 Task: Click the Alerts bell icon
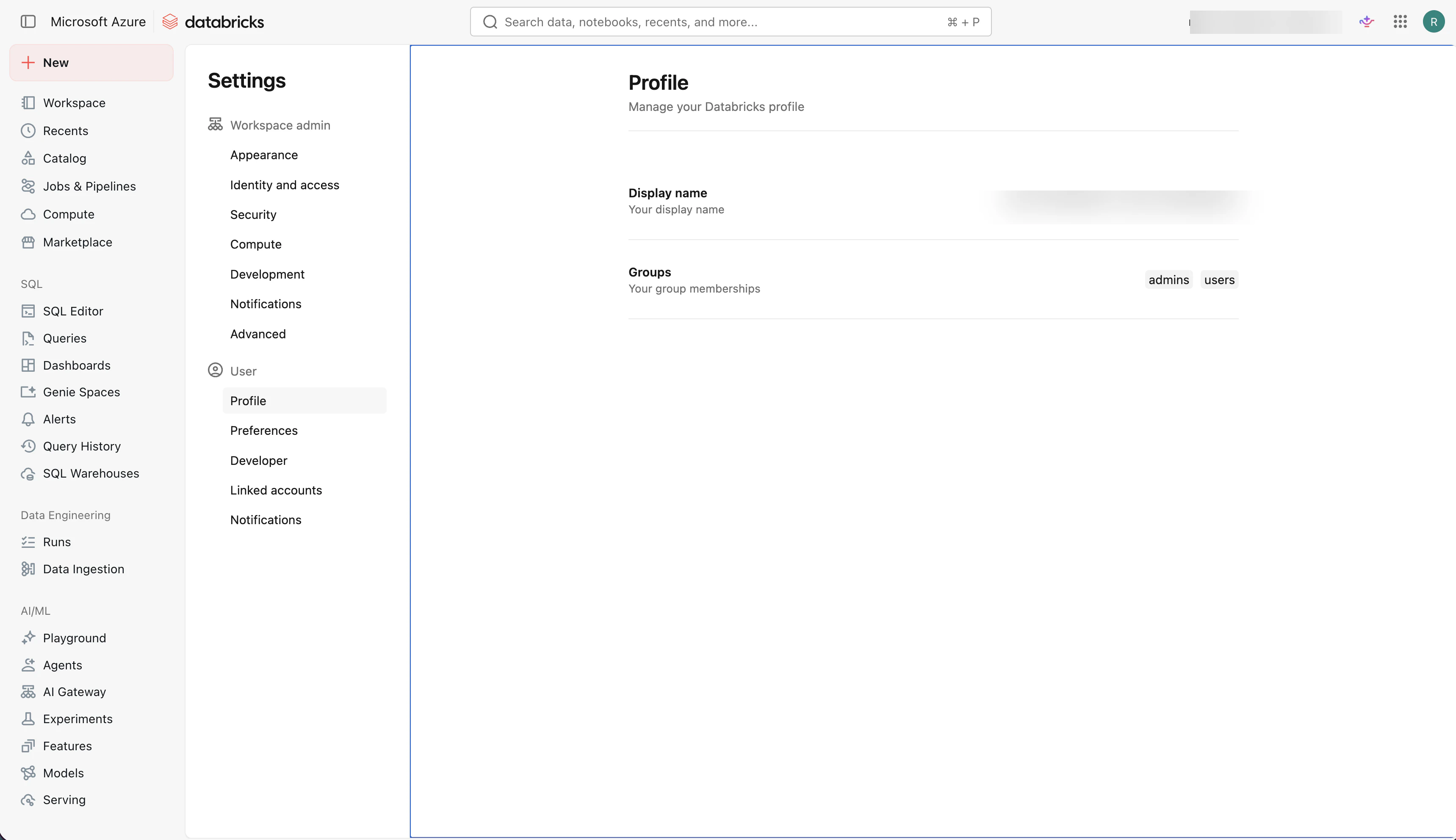(x=28, y=419)
